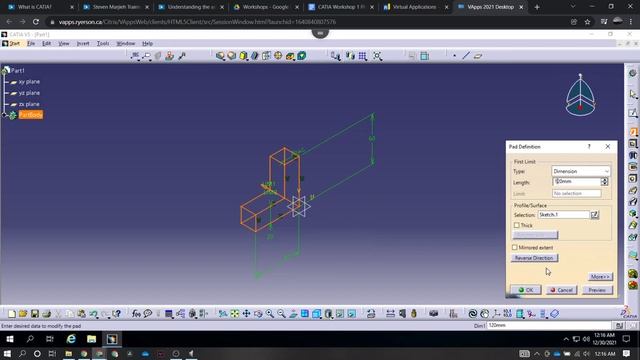Click the Hole tool in right toolbar
The image size is (640, 360).
pyautogui.click(x=633, y=179)
